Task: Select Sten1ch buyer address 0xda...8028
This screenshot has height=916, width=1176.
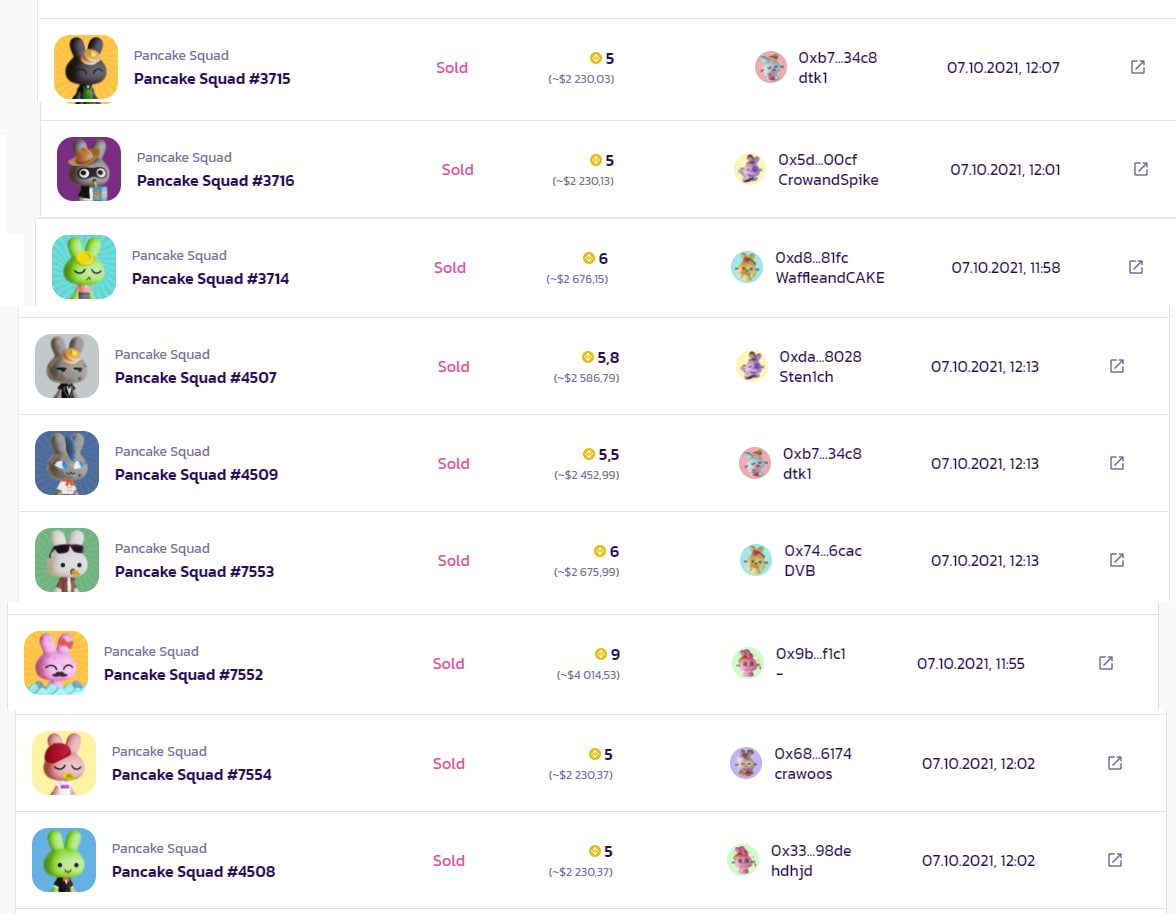Action: click(x=820, y=357)
